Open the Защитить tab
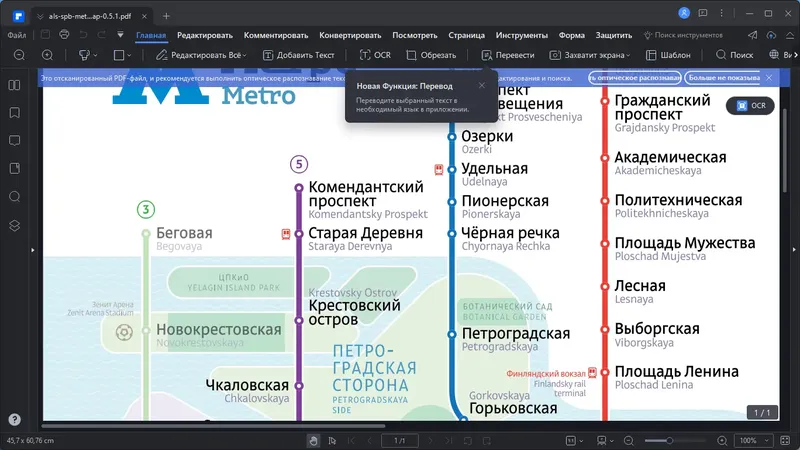Image resolution: width=800 pixels, height=450 pixels. point(614,35)
